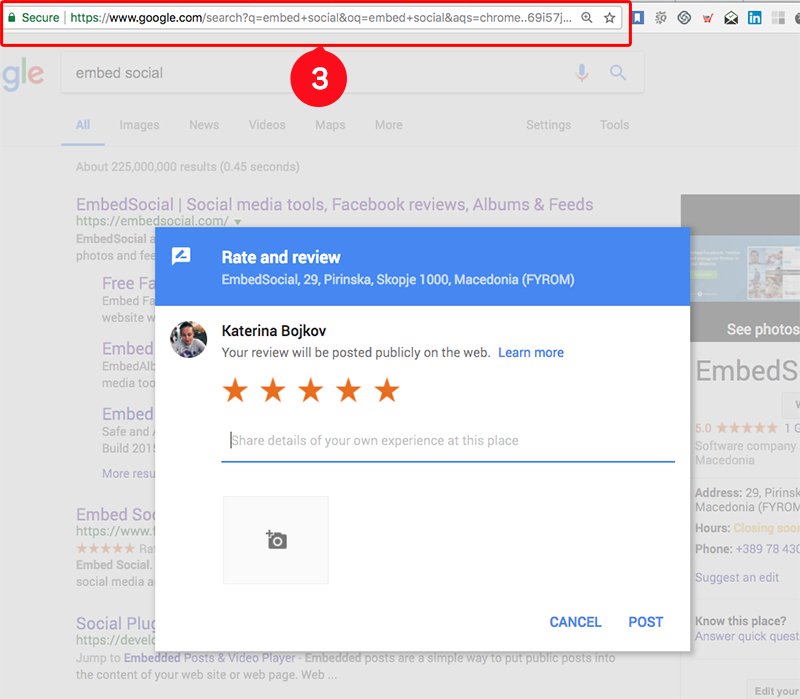Open the More search menu
The image size is (800, 699).
tap(389, 125)
